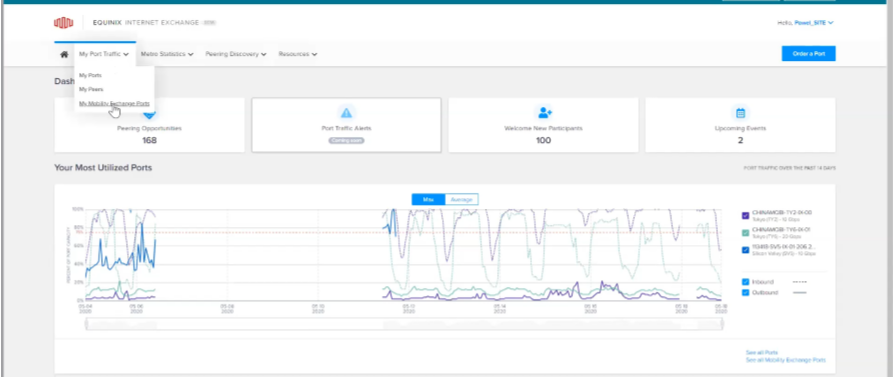
Task: Click the purple Tokyo TY2 port swatch
Action: (745, 215)
